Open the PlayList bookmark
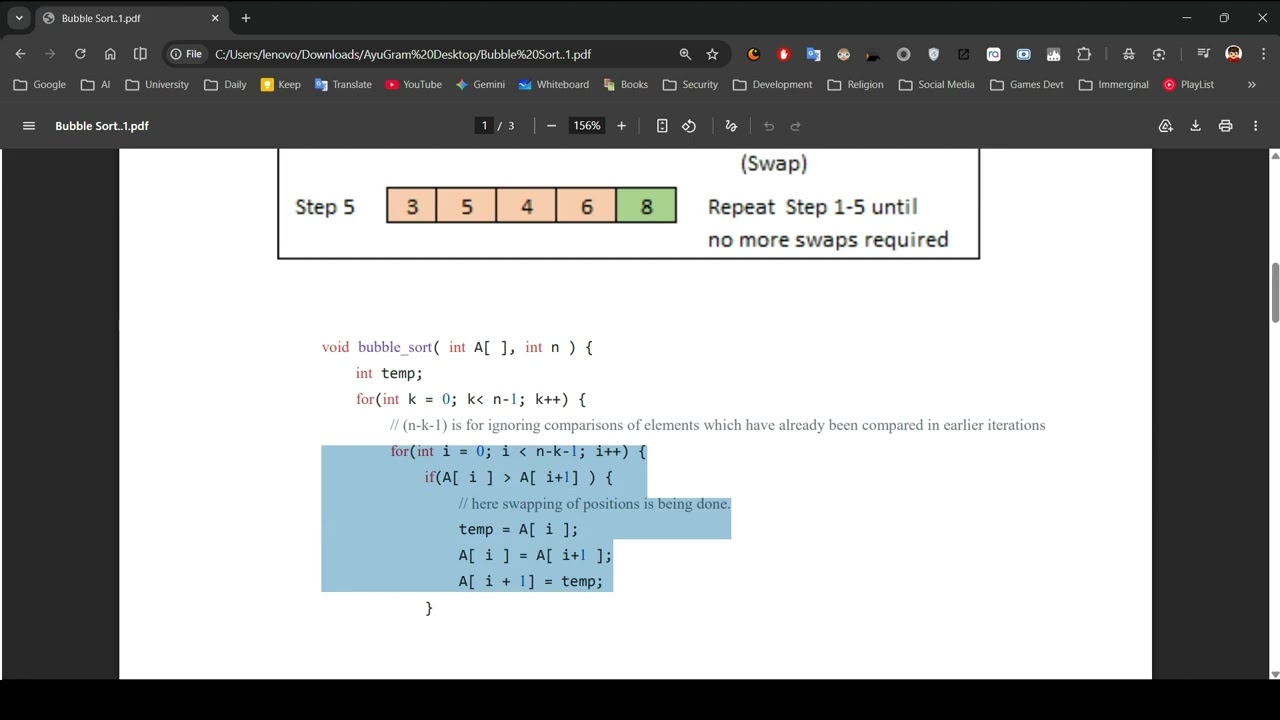Viewport: 1280px width, 720px height. point(1188,85)
